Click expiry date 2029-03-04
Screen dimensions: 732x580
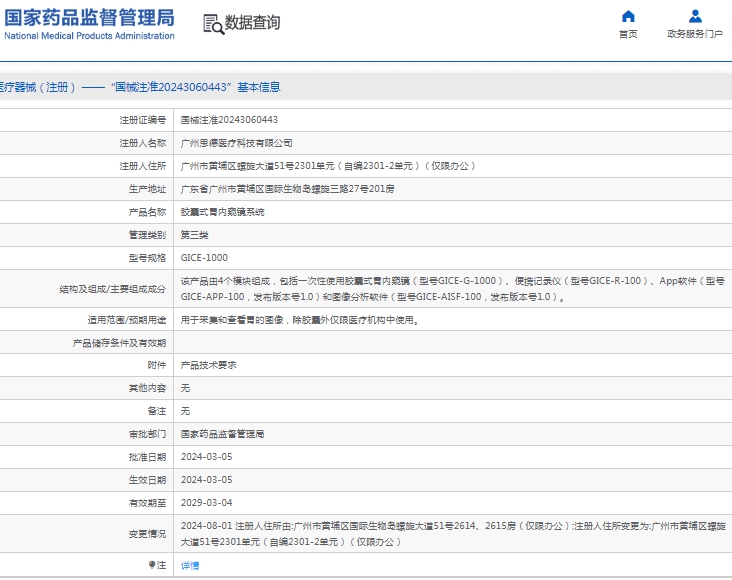[206, 502]
